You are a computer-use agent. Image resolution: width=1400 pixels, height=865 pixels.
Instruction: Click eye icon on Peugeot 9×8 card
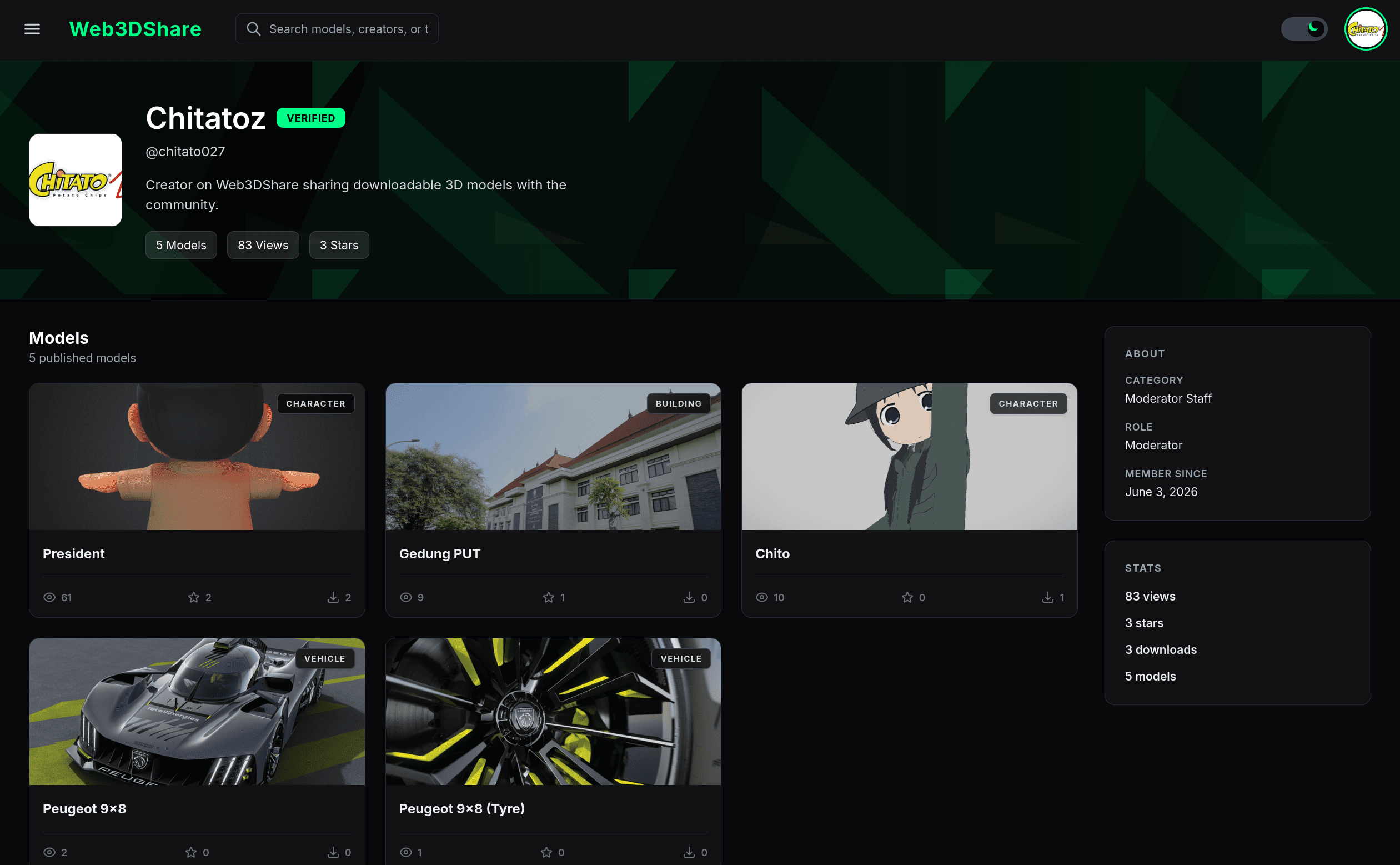[49, 852]
